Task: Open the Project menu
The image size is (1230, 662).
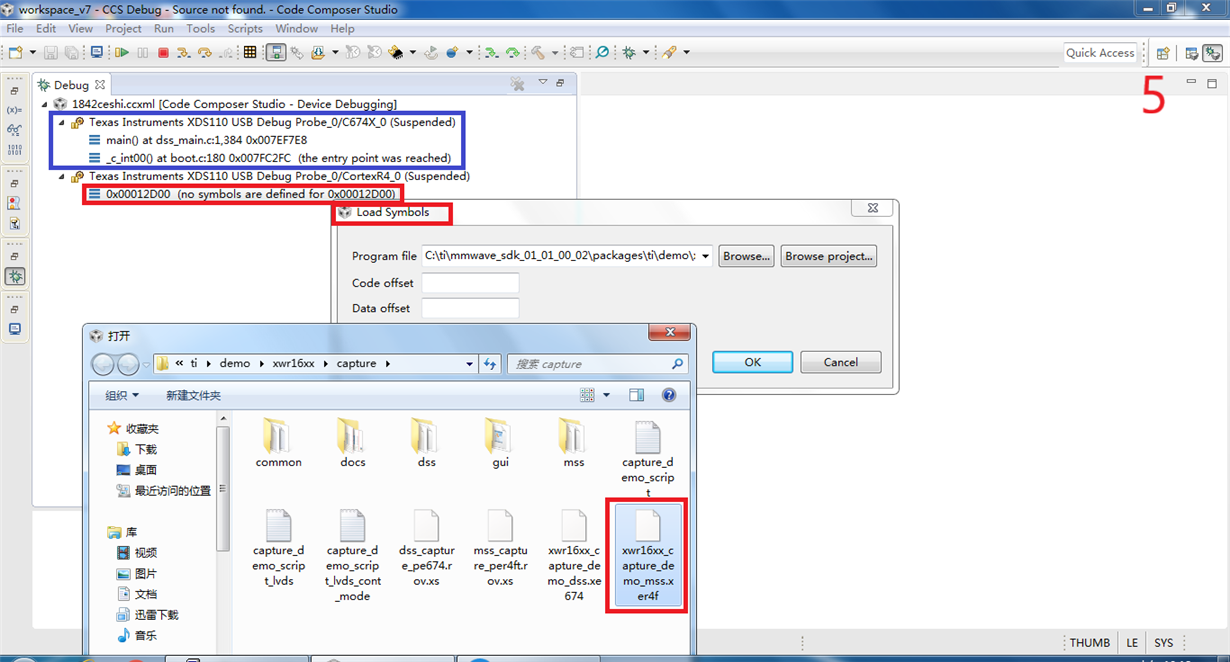Action: click(123, 29)
